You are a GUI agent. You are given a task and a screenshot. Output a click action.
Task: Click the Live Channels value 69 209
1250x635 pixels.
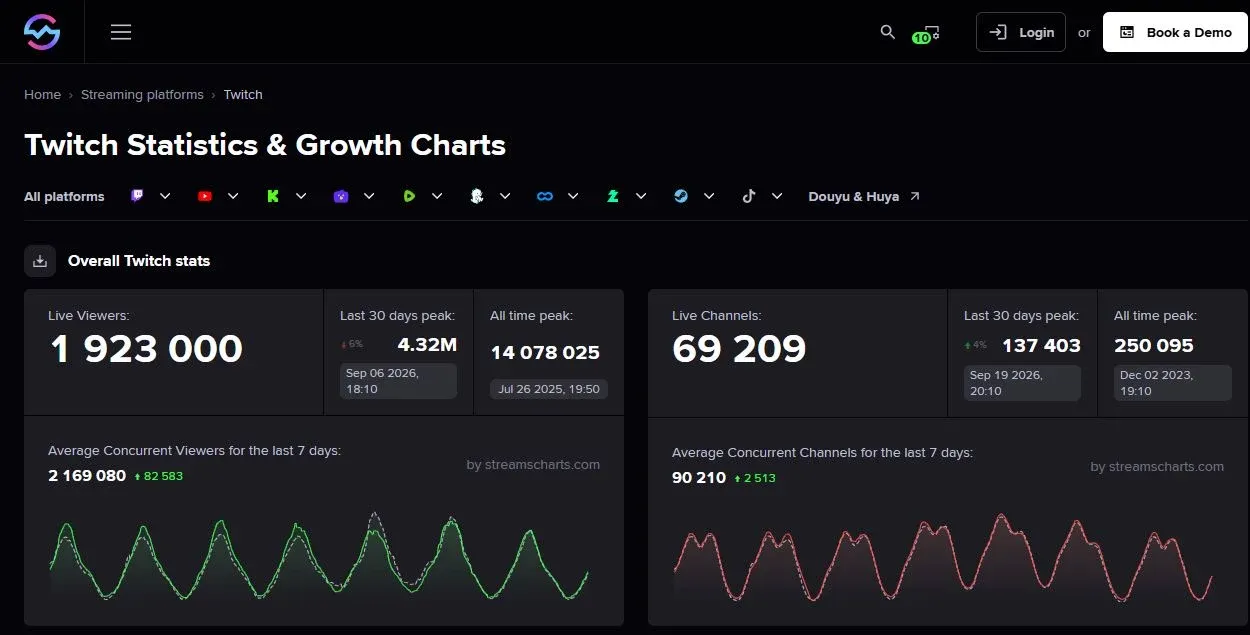[739, 349]
